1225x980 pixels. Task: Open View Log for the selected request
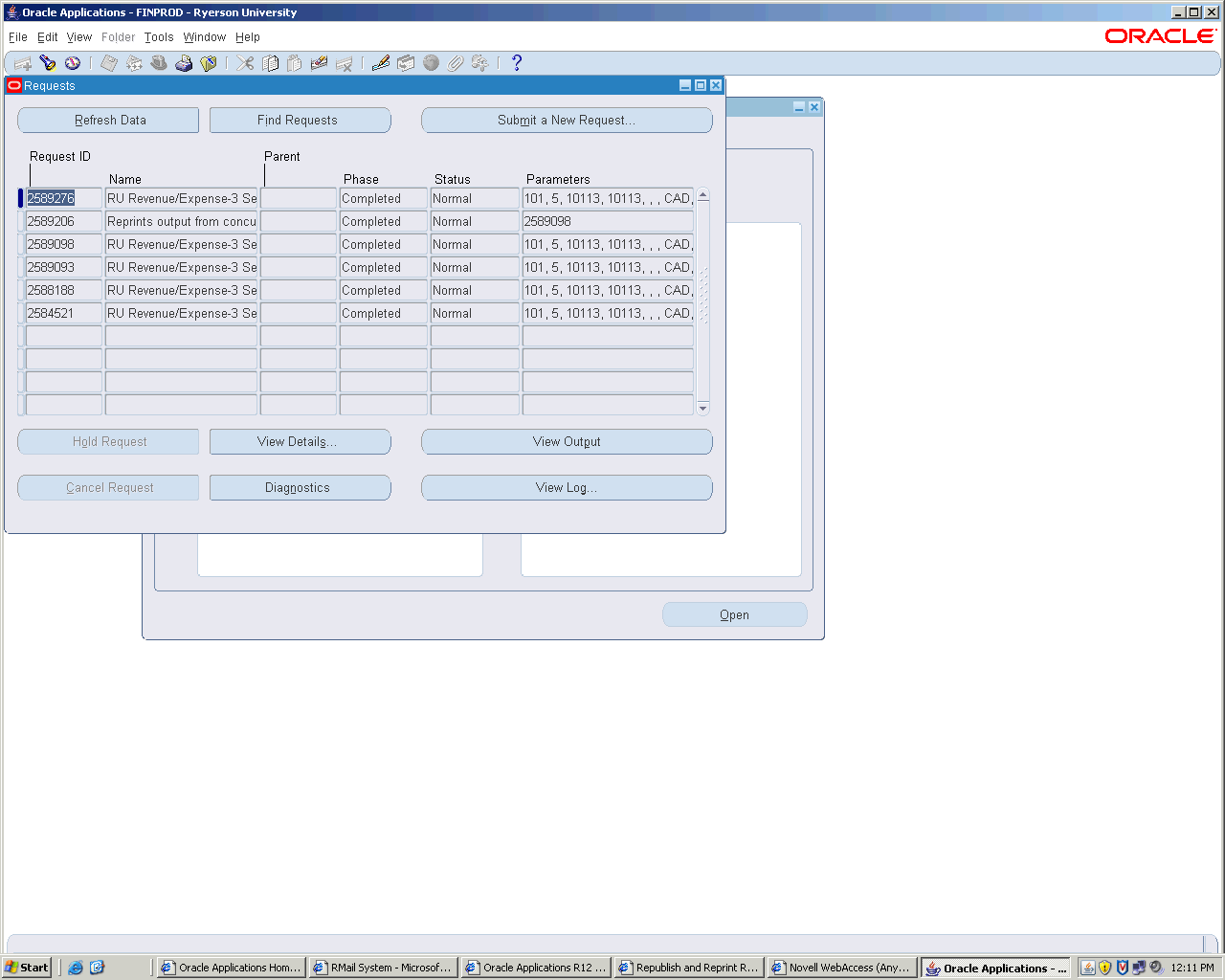567,488
